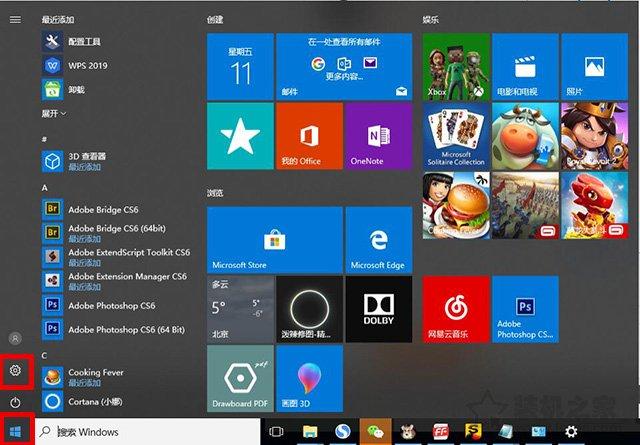
Task: Open the weather tile for 北京
Action: (240, 309)
